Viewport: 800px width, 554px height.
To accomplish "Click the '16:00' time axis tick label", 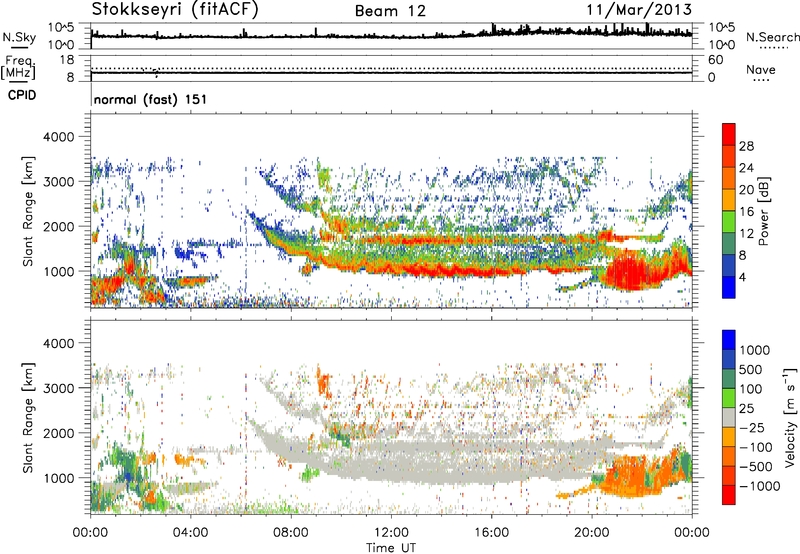I will [492, 533].
